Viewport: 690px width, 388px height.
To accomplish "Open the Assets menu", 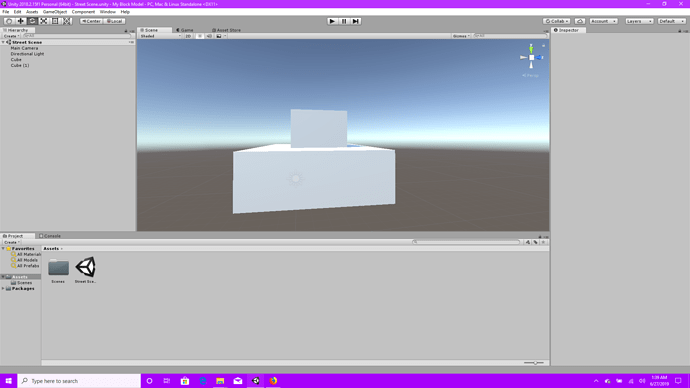I will (32, 12).
